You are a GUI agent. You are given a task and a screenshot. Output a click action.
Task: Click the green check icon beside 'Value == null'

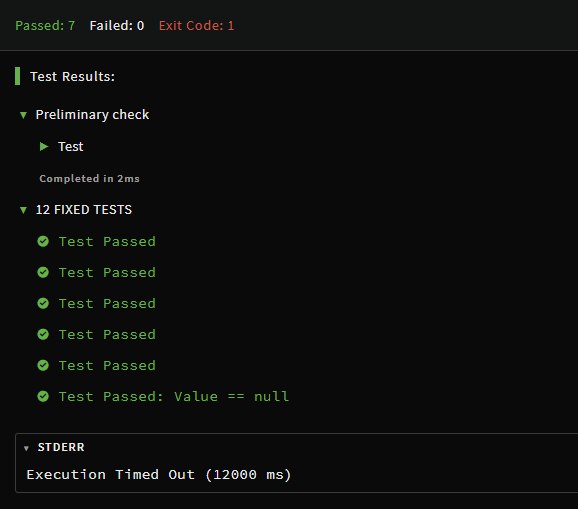pyautogui.click(x=43, y=396)
